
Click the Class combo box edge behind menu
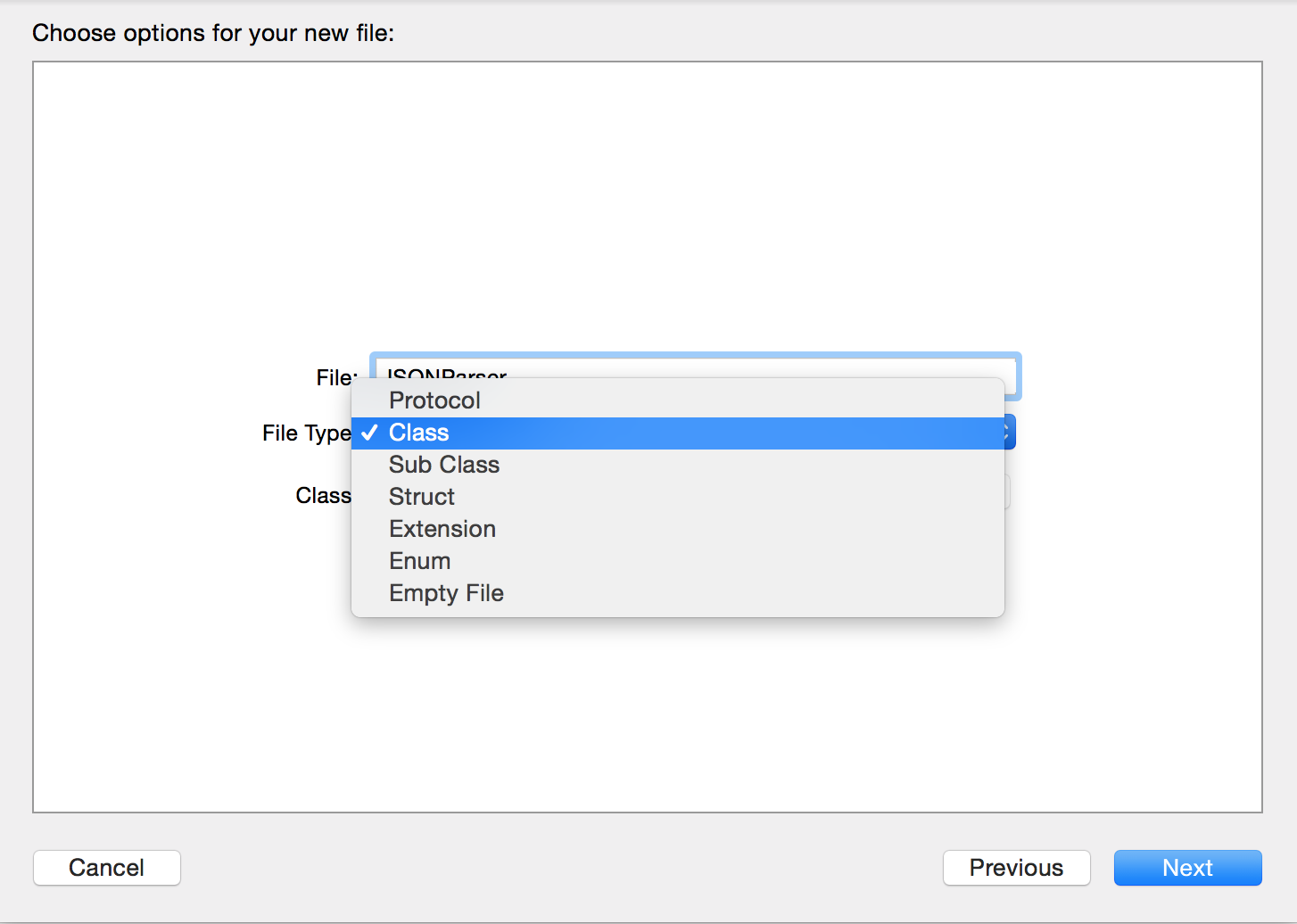tap(1008, 492)
